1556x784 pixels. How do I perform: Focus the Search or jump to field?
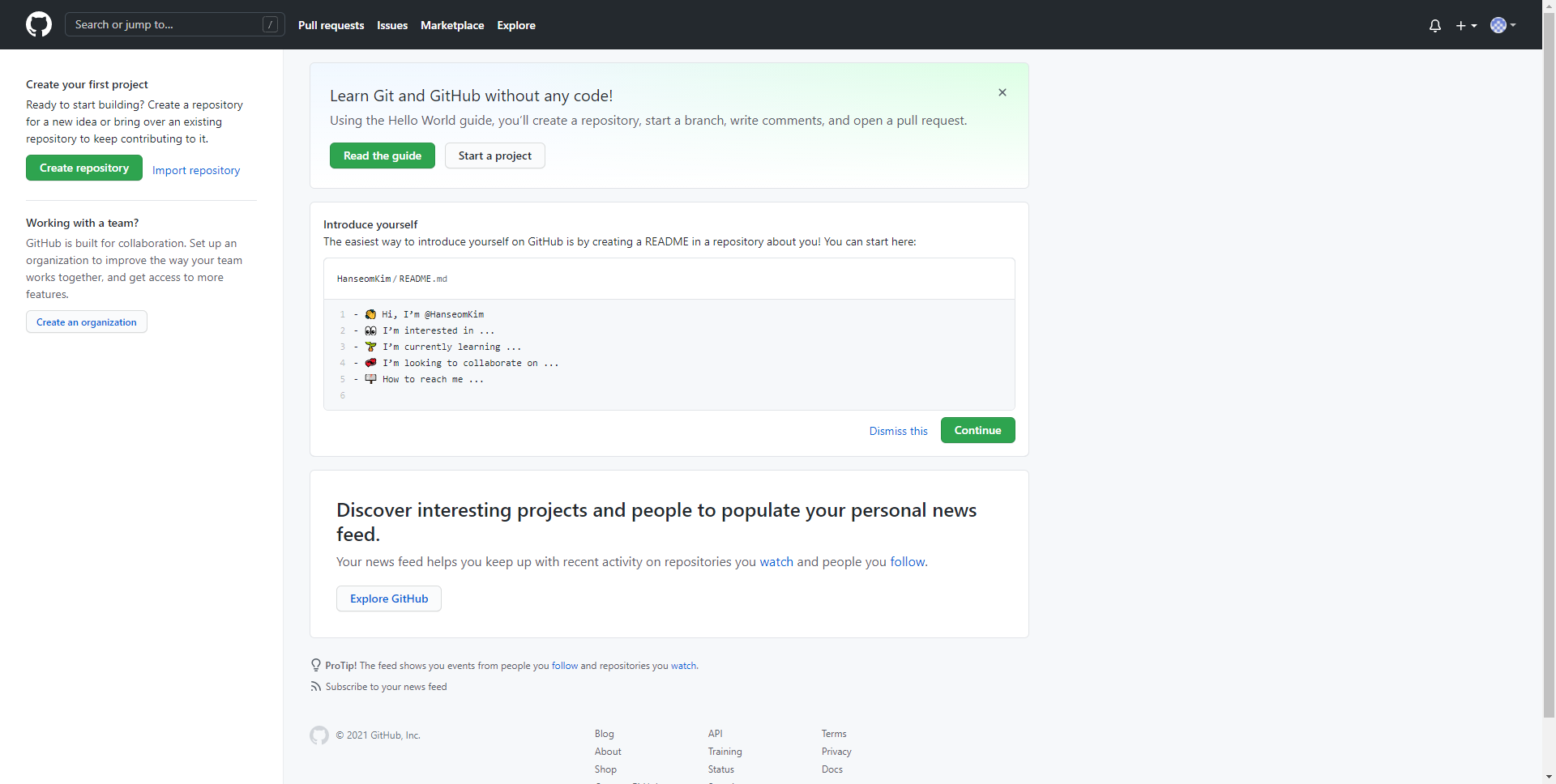175,24
